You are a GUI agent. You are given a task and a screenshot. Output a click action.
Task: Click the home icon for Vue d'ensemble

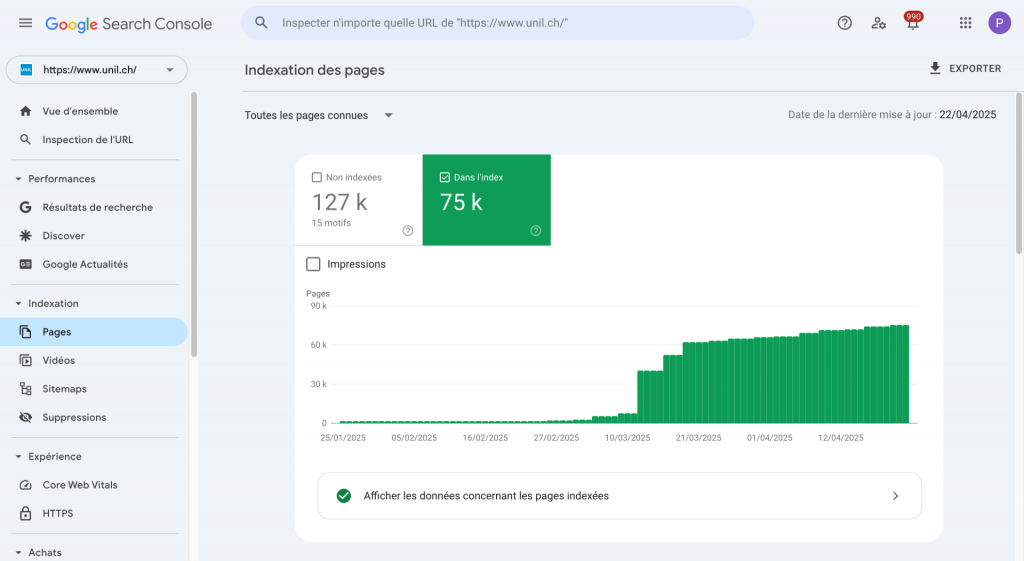point(25,111)
